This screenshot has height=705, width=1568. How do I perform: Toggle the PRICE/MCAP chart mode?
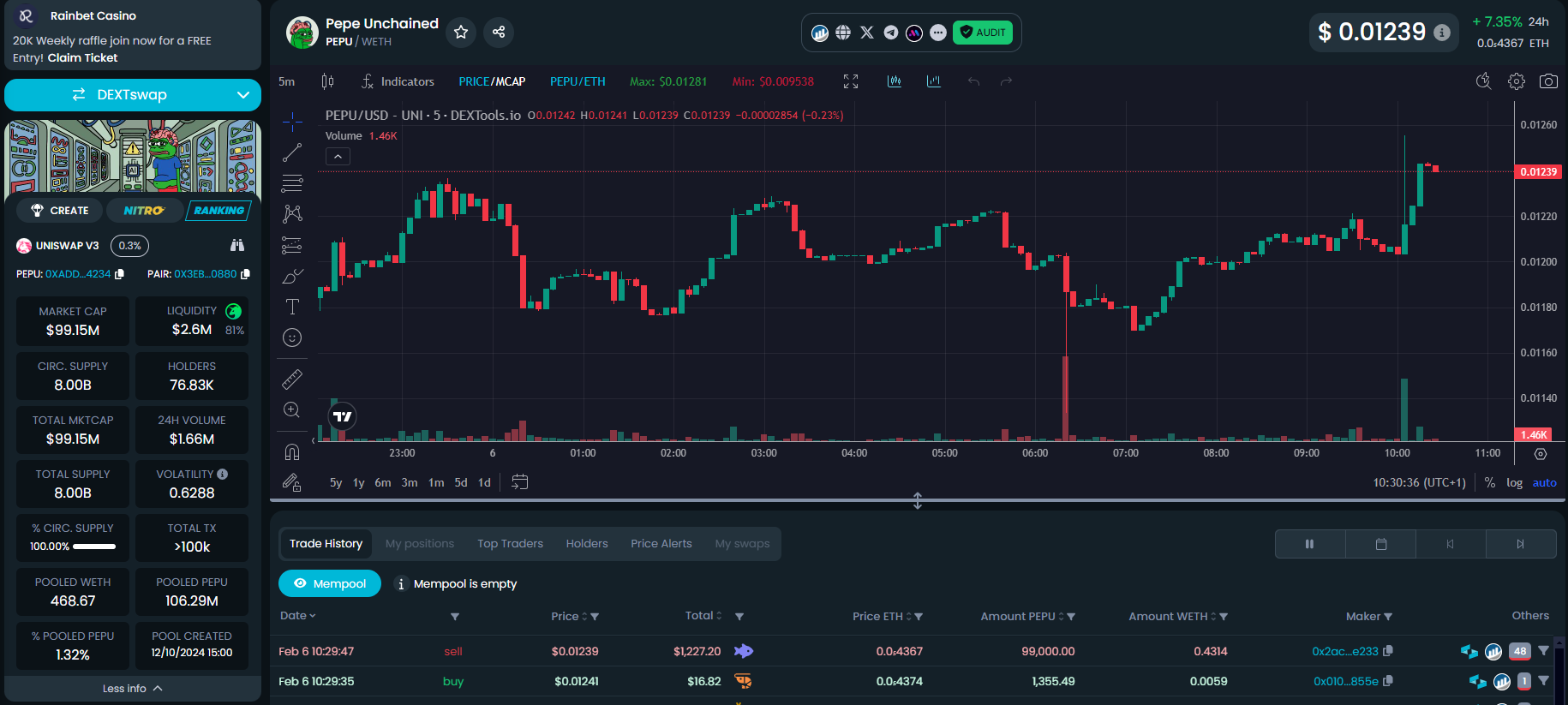click(492, 81)
